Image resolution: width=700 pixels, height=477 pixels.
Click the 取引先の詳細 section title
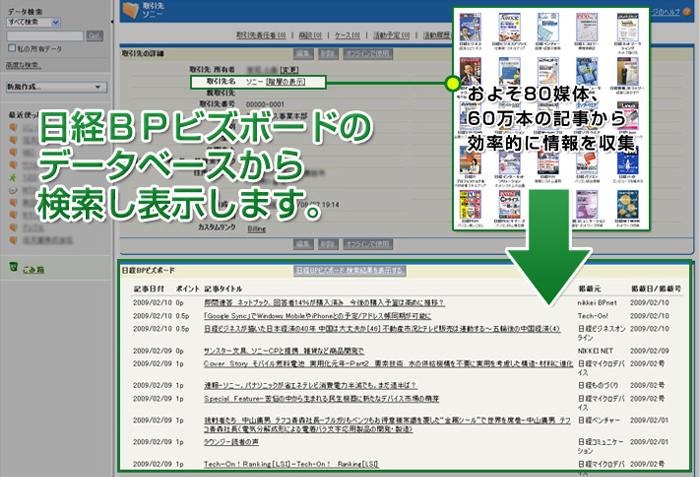pos(143,54)
